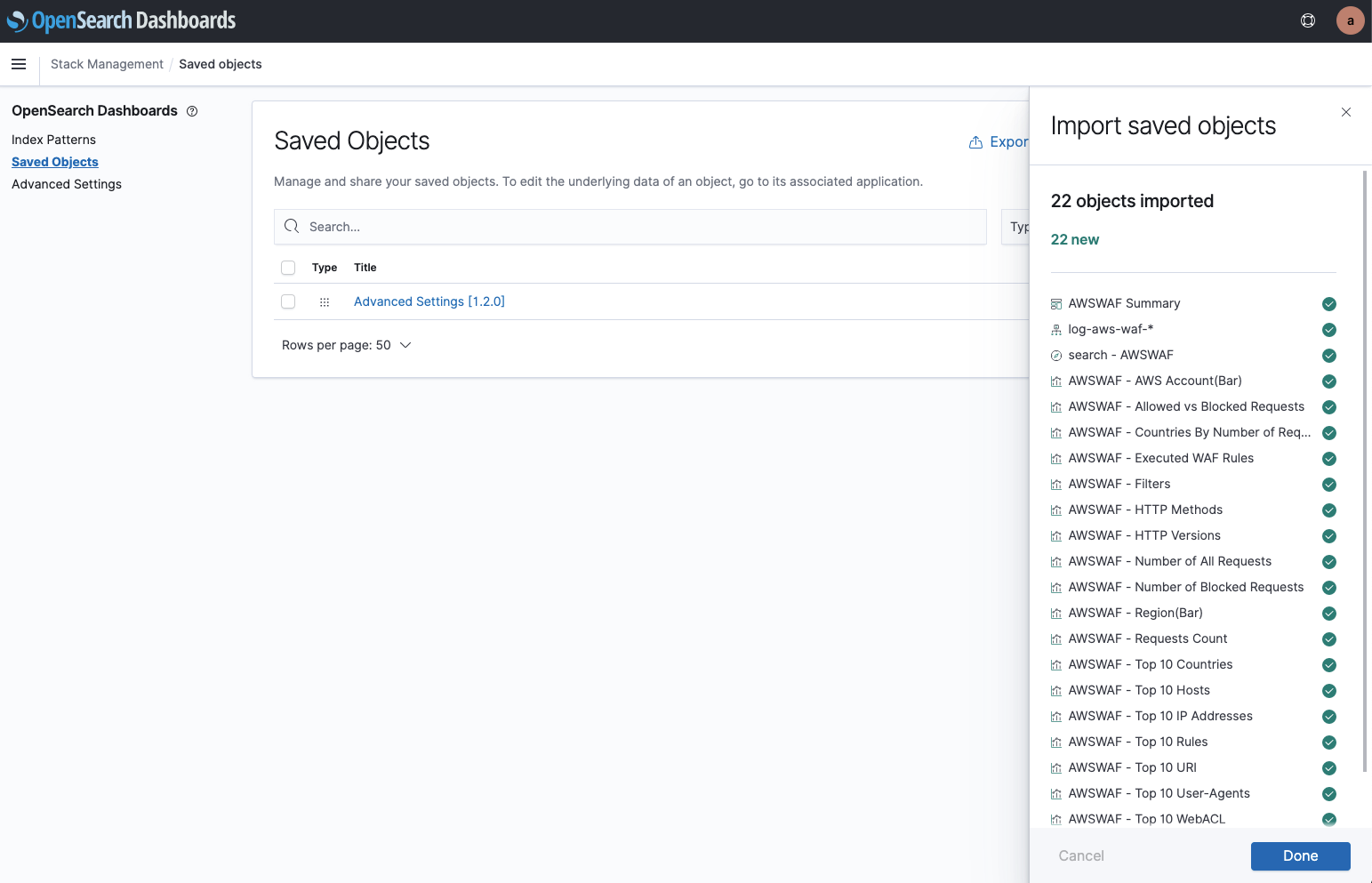This screenshot has width=1372, height=883.
Task: Click success checkmark for Top 10 Hosts
Action: 1329,691
